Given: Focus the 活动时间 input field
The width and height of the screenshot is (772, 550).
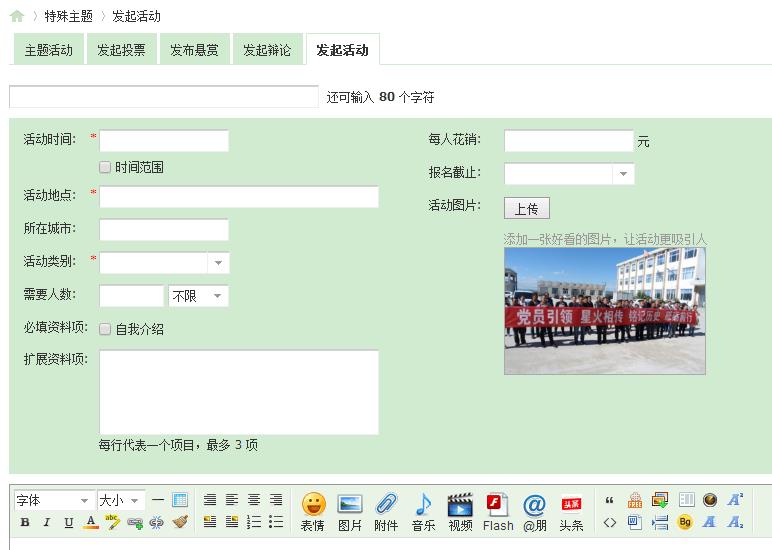Looking at the screenshot, I should click(x=164, y=141).
